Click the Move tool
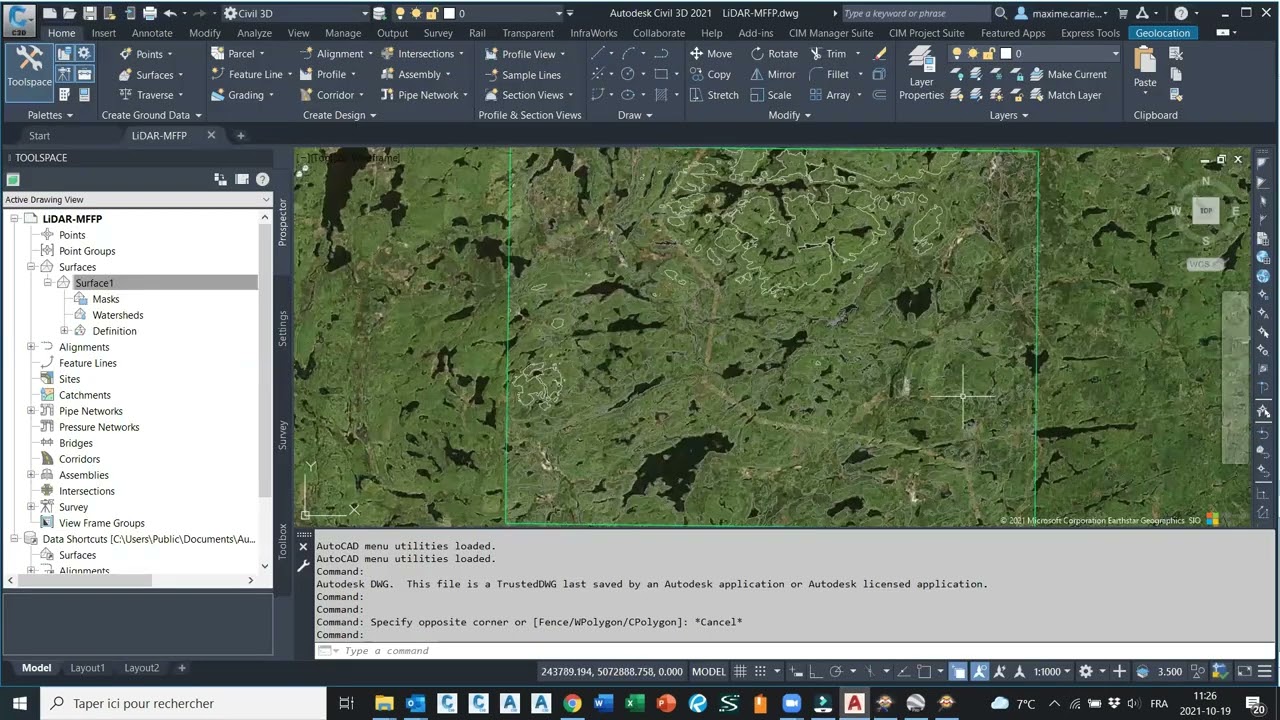This screenshot has width=1280, height=720. coord(711,54)
